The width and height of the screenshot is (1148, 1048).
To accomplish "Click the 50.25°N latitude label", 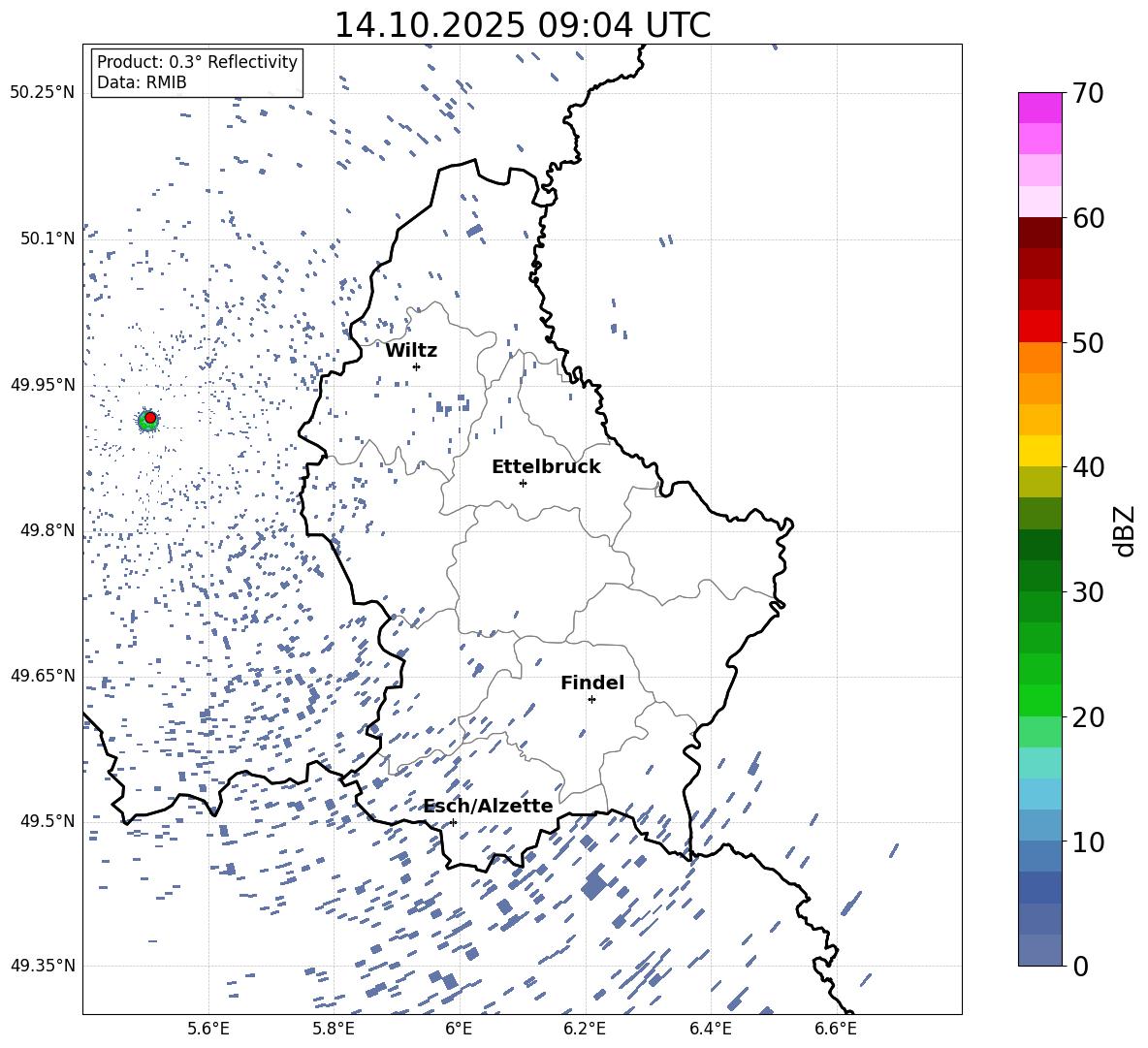I will pos(43,93).
